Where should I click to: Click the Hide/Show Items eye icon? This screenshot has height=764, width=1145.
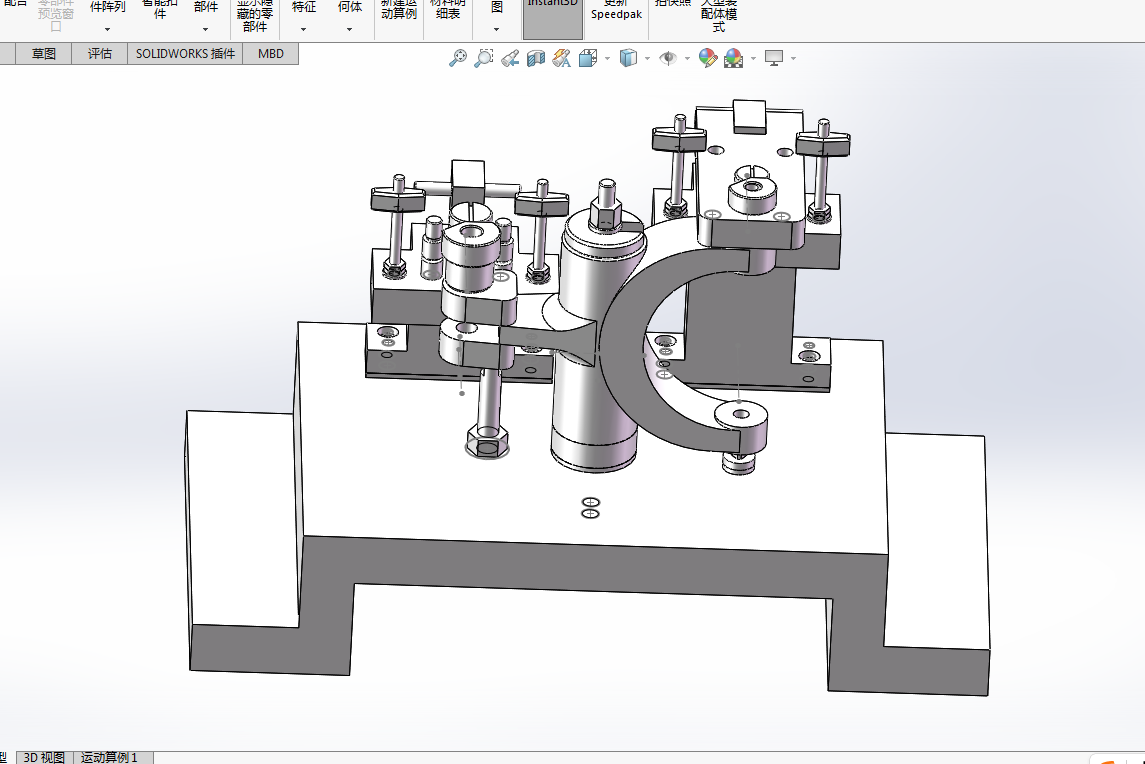[x=667, y=58]
